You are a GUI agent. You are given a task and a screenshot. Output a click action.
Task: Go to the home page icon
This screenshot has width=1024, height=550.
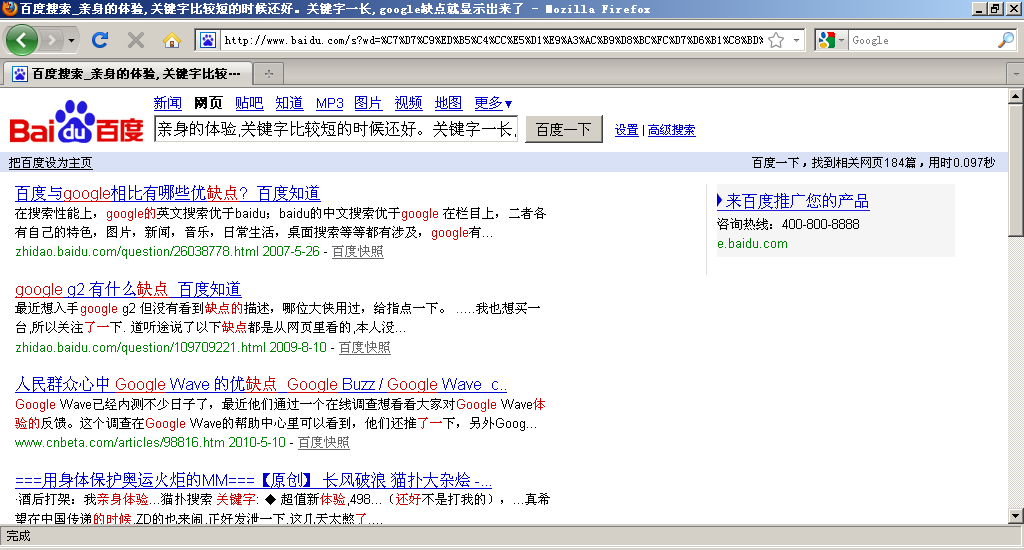(x=172, y=40)
